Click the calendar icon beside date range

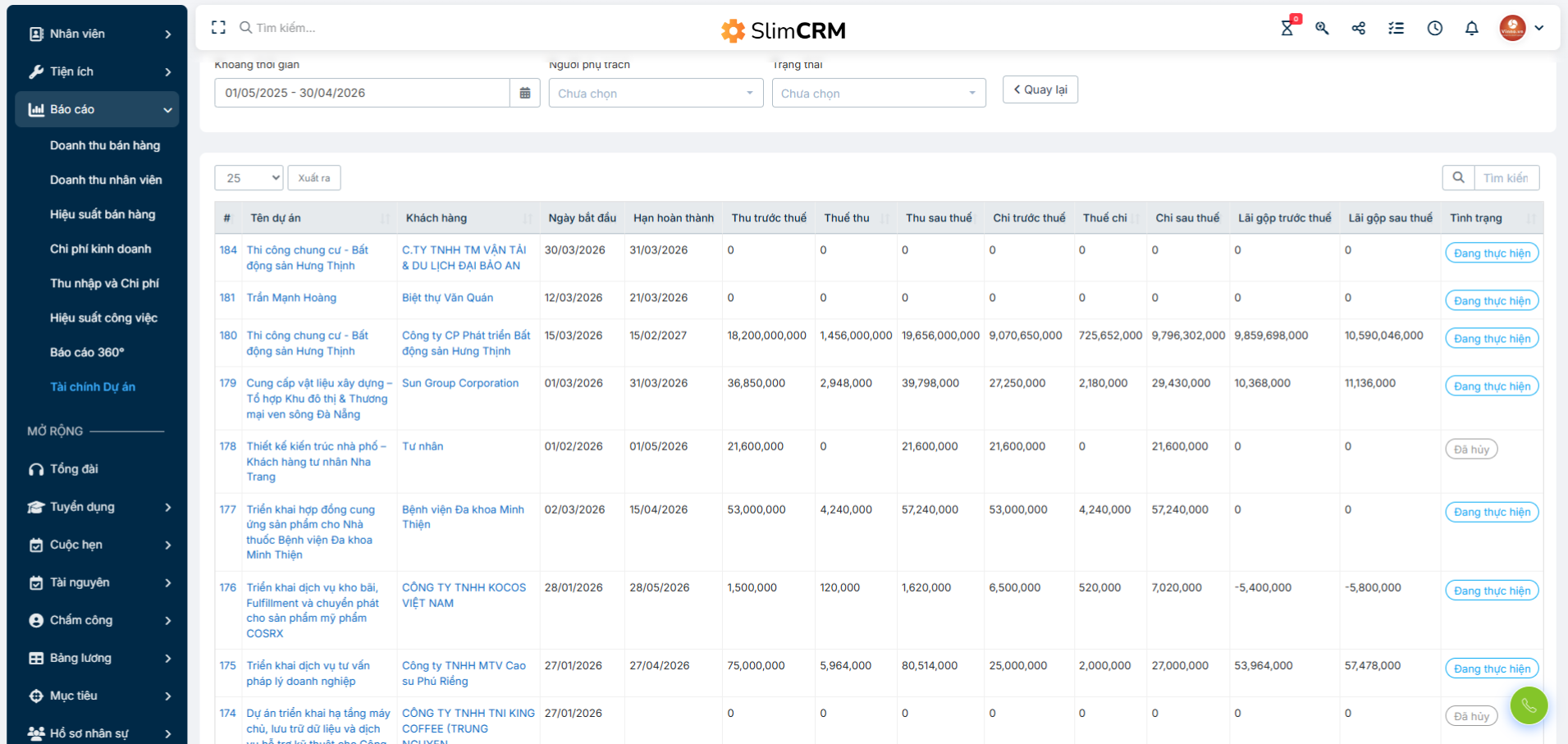click(525, 94)
